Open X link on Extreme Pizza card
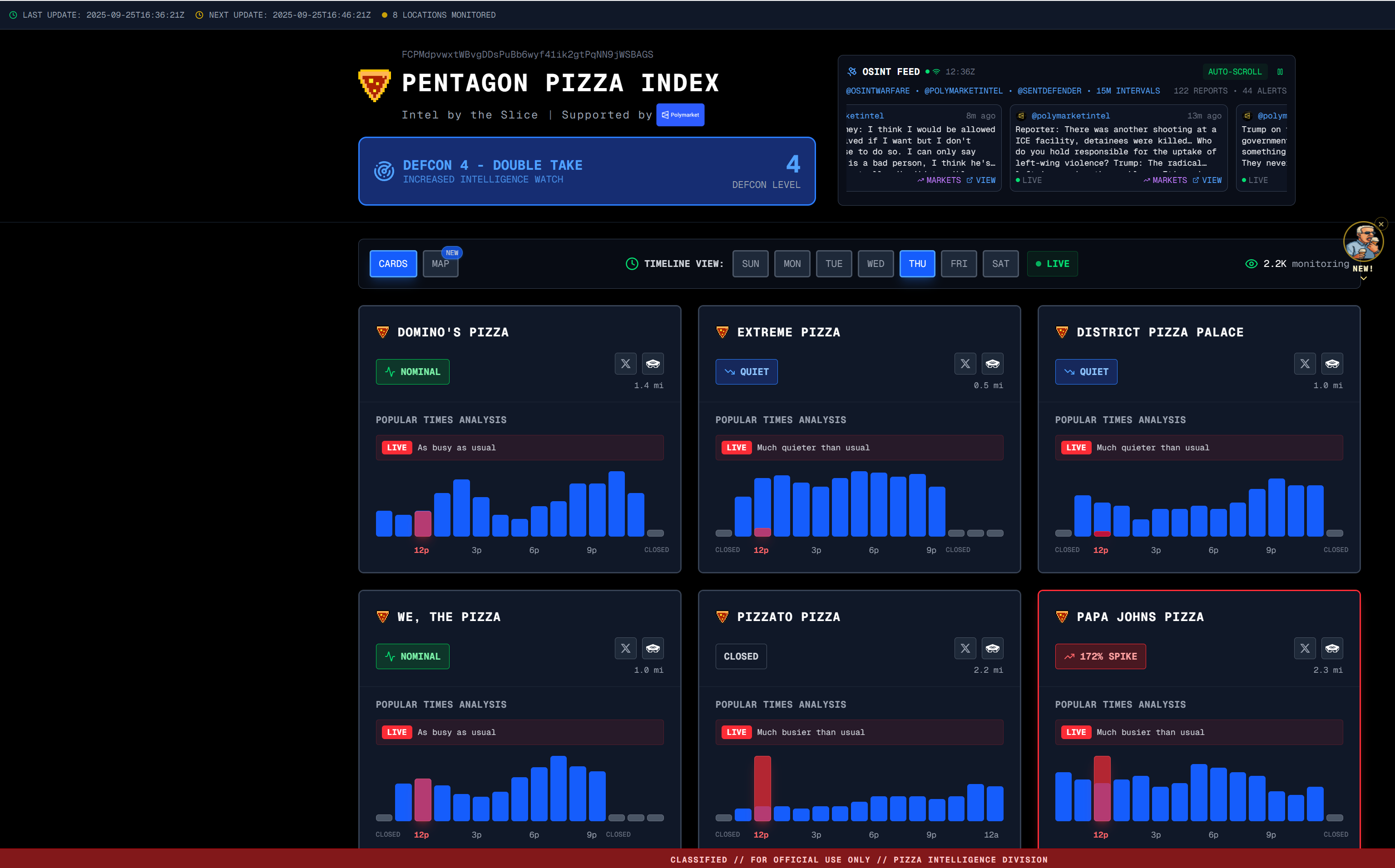This screenshot has height=868, width=1395. coord(965,363)
